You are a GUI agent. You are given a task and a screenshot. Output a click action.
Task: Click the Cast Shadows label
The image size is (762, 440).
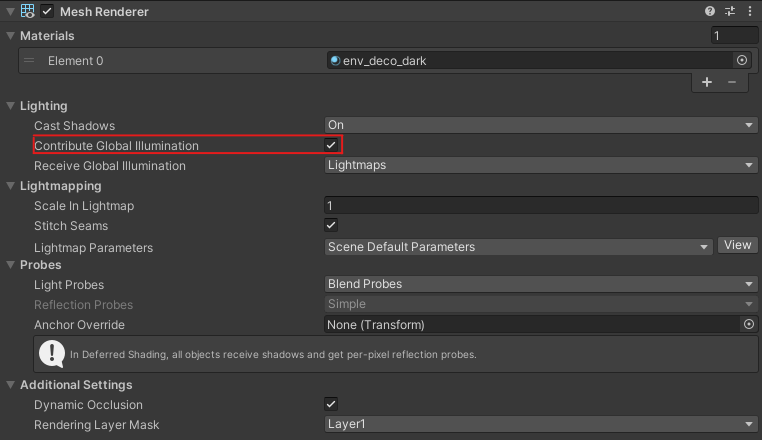[x=74, y=125]
